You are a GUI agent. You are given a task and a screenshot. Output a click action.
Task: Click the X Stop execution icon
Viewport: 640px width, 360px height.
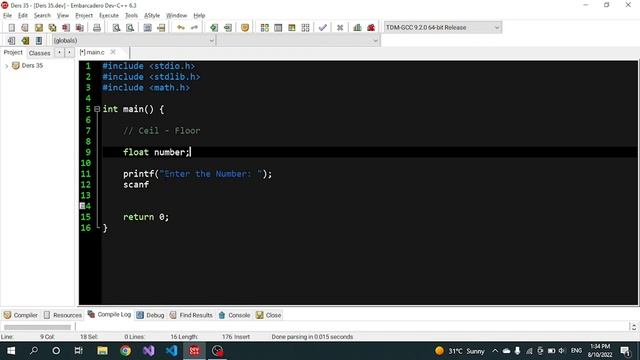click(x=340, y=28)
